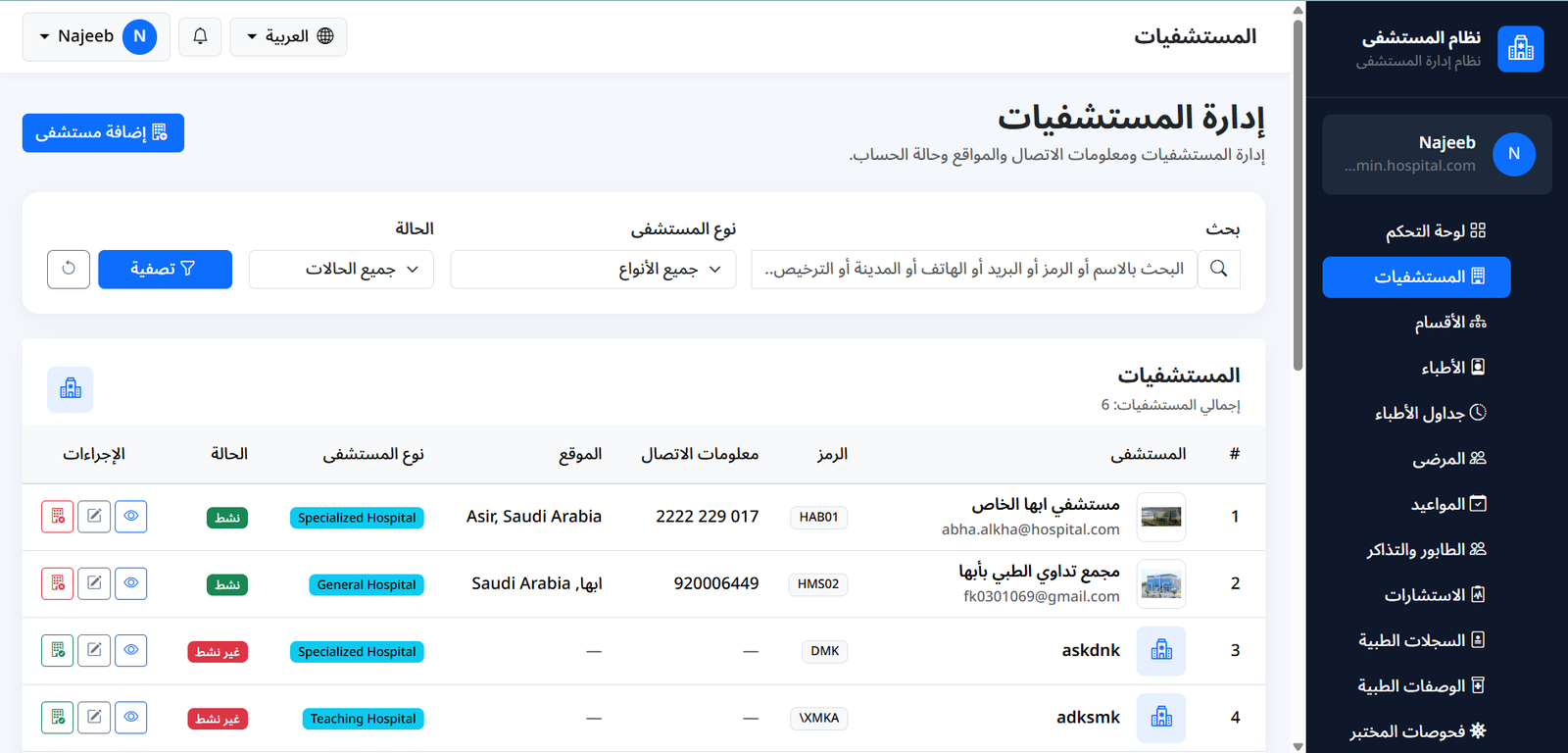View details of askdnk hospital via eye icon
This screenshot has width=1568, height=753.
131,650
